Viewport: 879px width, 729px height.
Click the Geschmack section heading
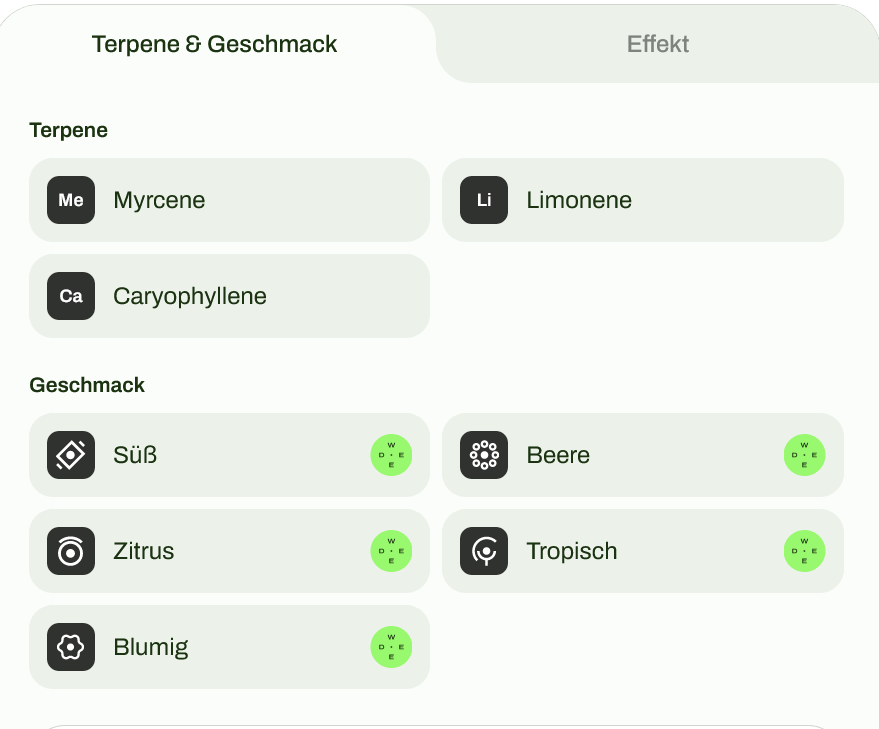pos(87,385)
